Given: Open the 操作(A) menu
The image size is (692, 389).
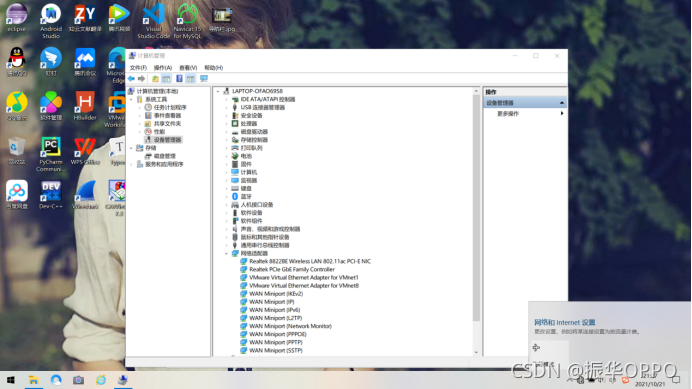Looking at the screenshot, I should point(163,68).
